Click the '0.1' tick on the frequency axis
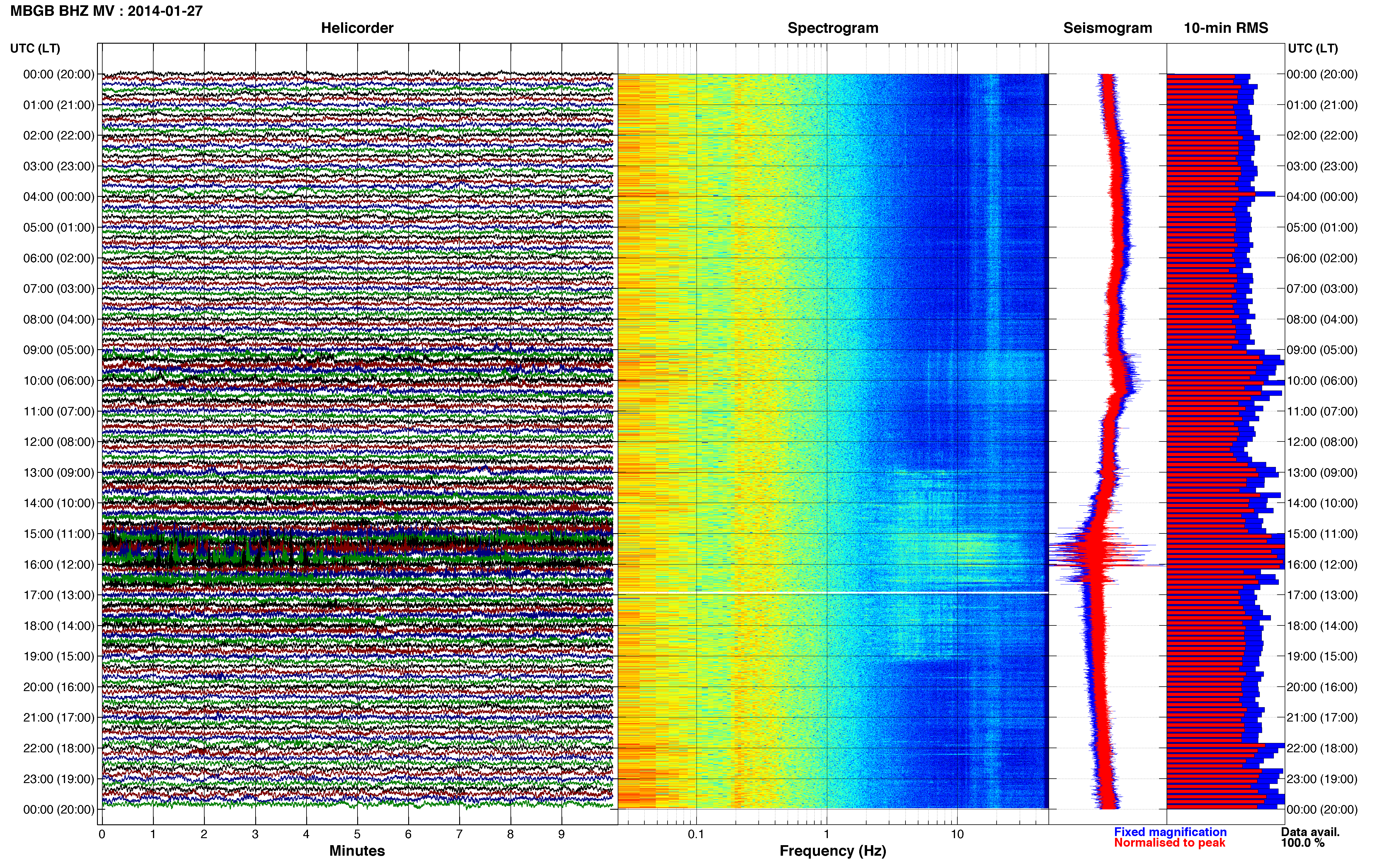This screenshot has width=1389, height=868. pyautogui.click(x=696, y=834)
